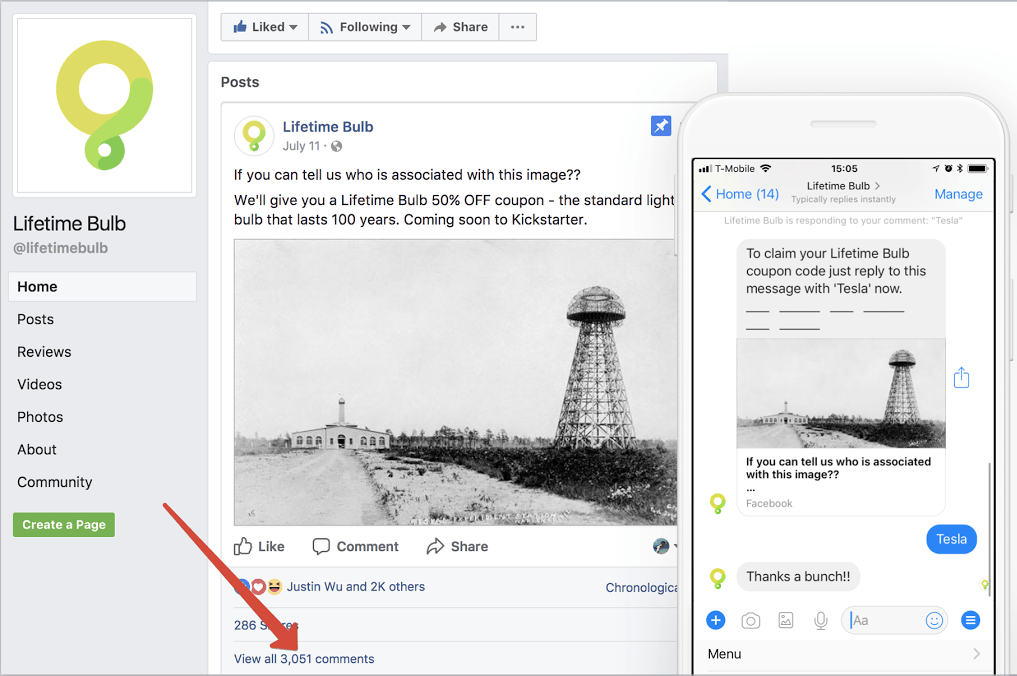Open Posts in the page sidebar
Image resolution: width=1017 pixels, height=676 pixels.
click(36, 319)
